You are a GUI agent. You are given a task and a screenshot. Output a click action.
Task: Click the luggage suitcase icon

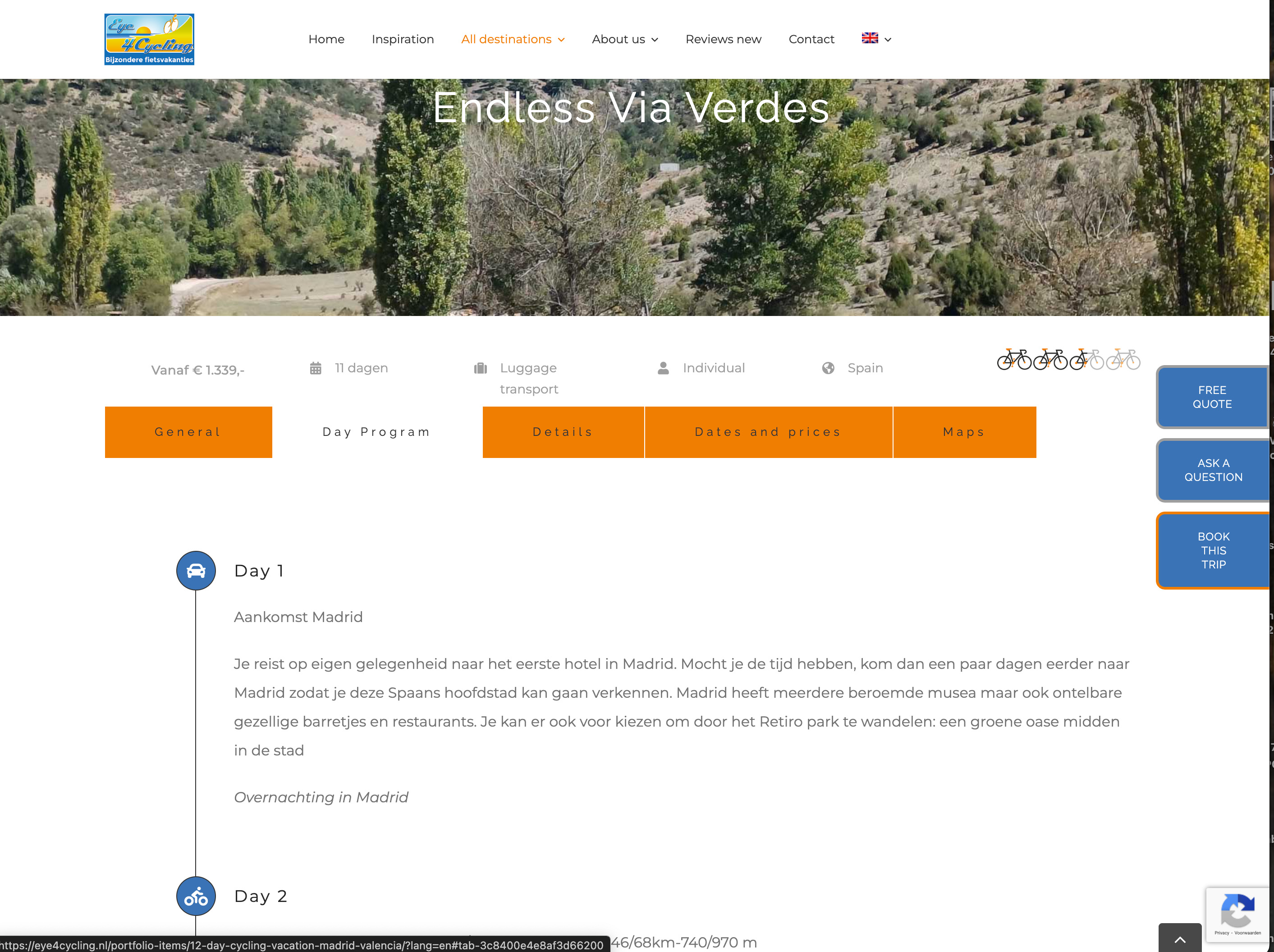point(480,368)
